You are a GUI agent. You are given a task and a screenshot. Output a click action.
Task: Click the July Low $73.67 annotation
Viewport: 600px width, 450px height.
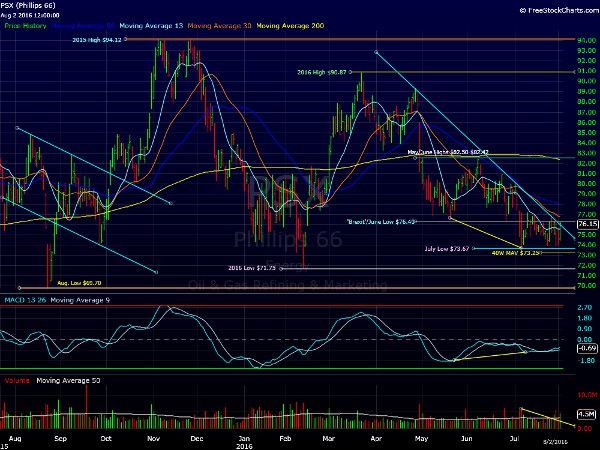tap(447, 249)
